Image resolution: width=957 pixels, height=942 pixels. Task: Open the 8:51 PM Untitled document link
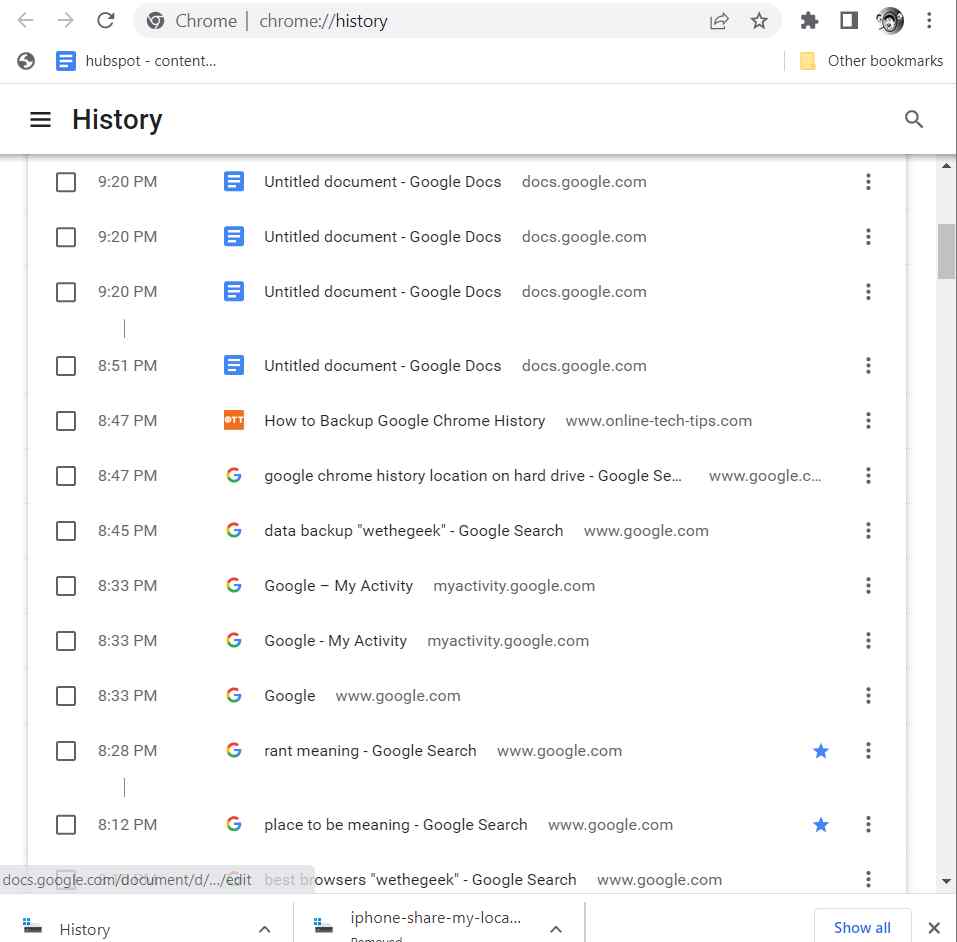383,366
